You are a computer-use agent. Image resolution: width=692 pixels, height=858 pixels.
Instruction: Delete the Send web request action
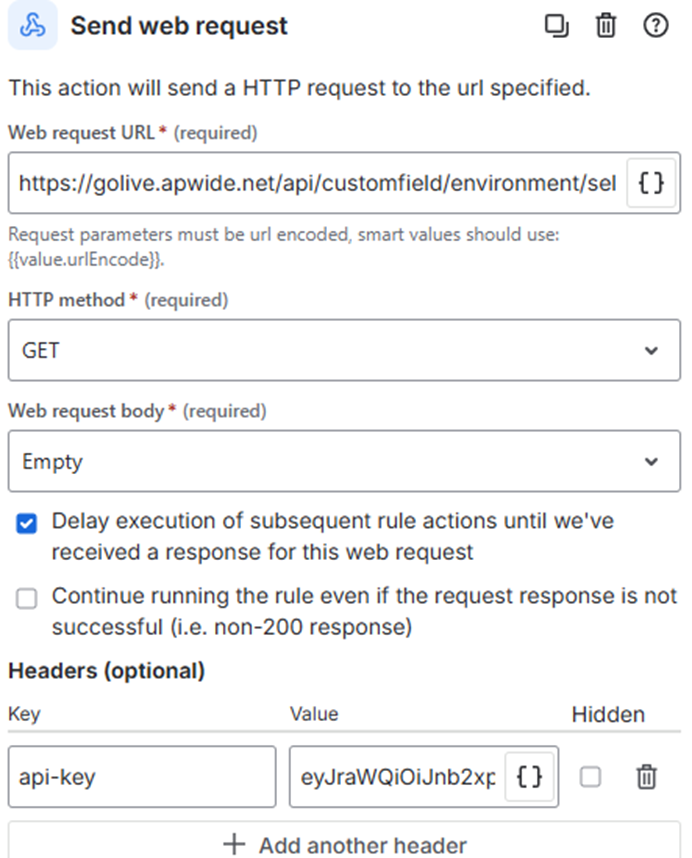tap(606, 26)
